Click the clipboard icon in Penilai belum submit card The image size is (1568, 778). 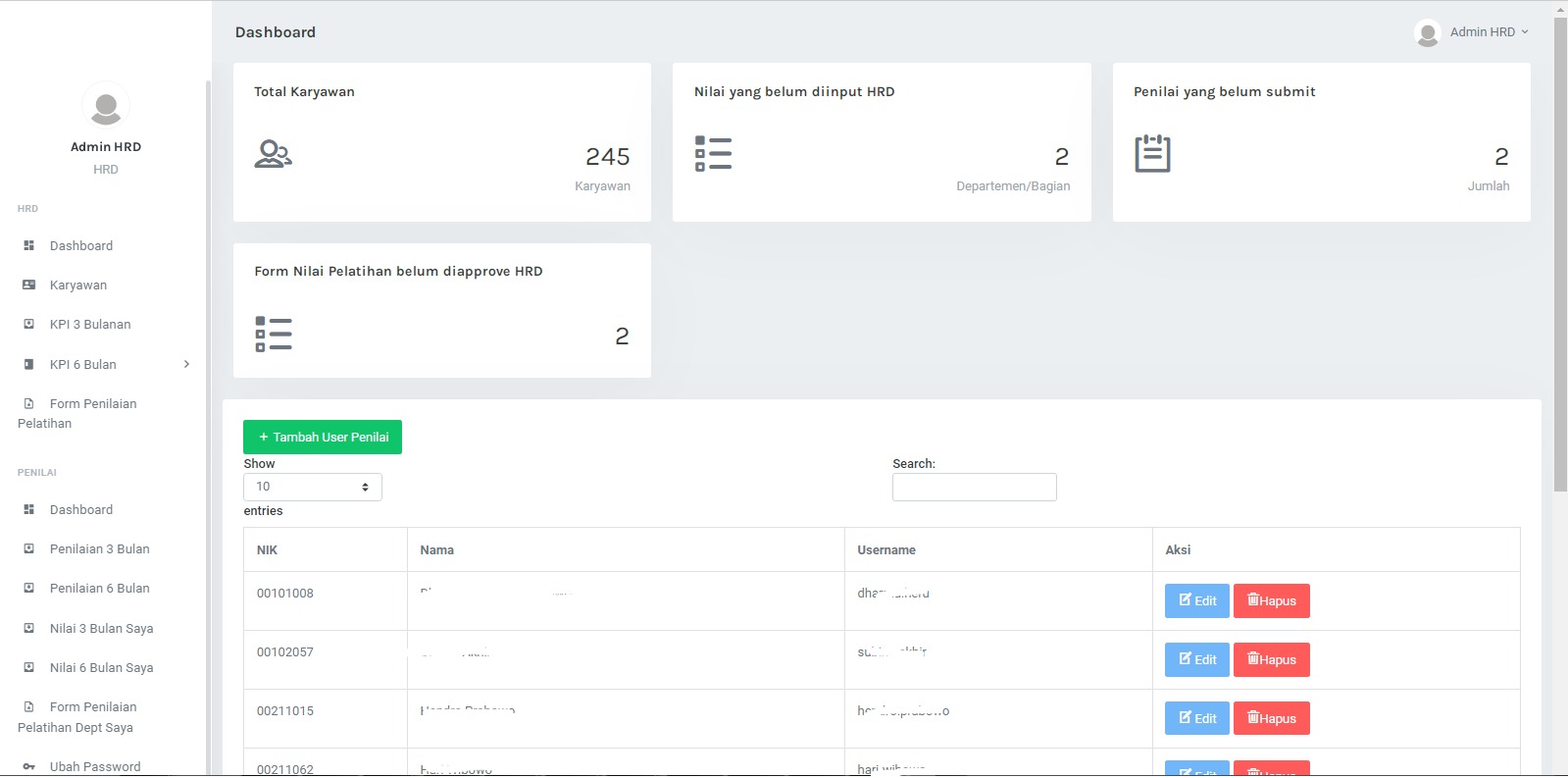[1152, 154]
